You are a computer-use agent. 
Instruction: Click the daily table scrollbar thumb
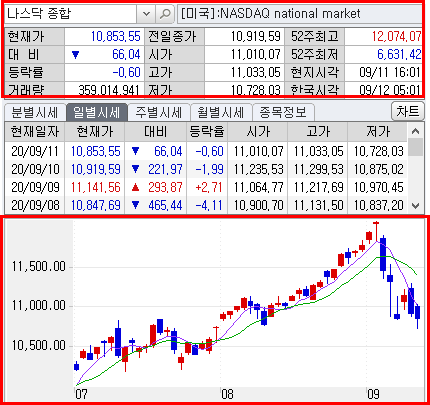coord(415,147)
